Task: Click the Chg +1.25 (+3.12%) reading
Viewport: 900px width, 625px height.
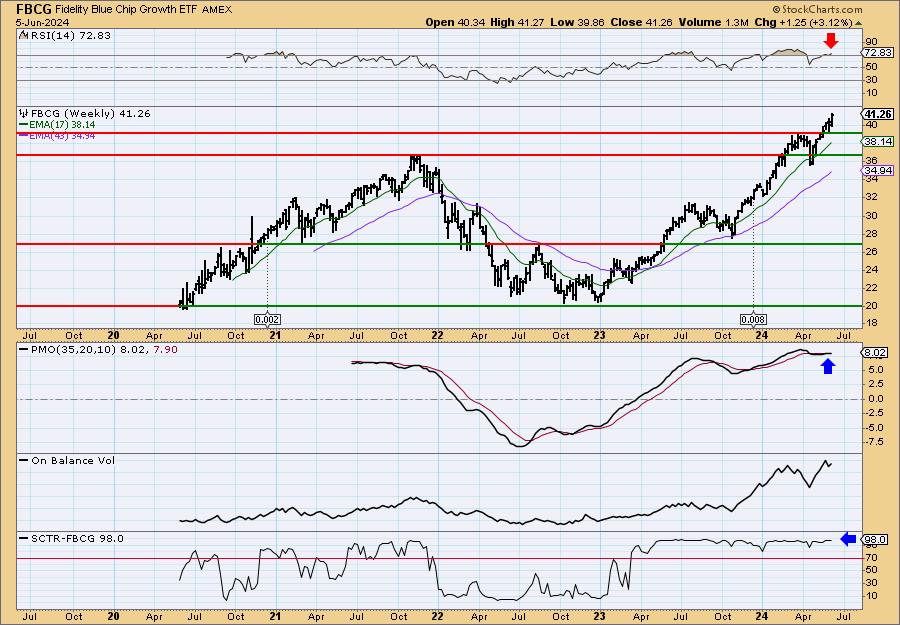Action: point(804,22)
